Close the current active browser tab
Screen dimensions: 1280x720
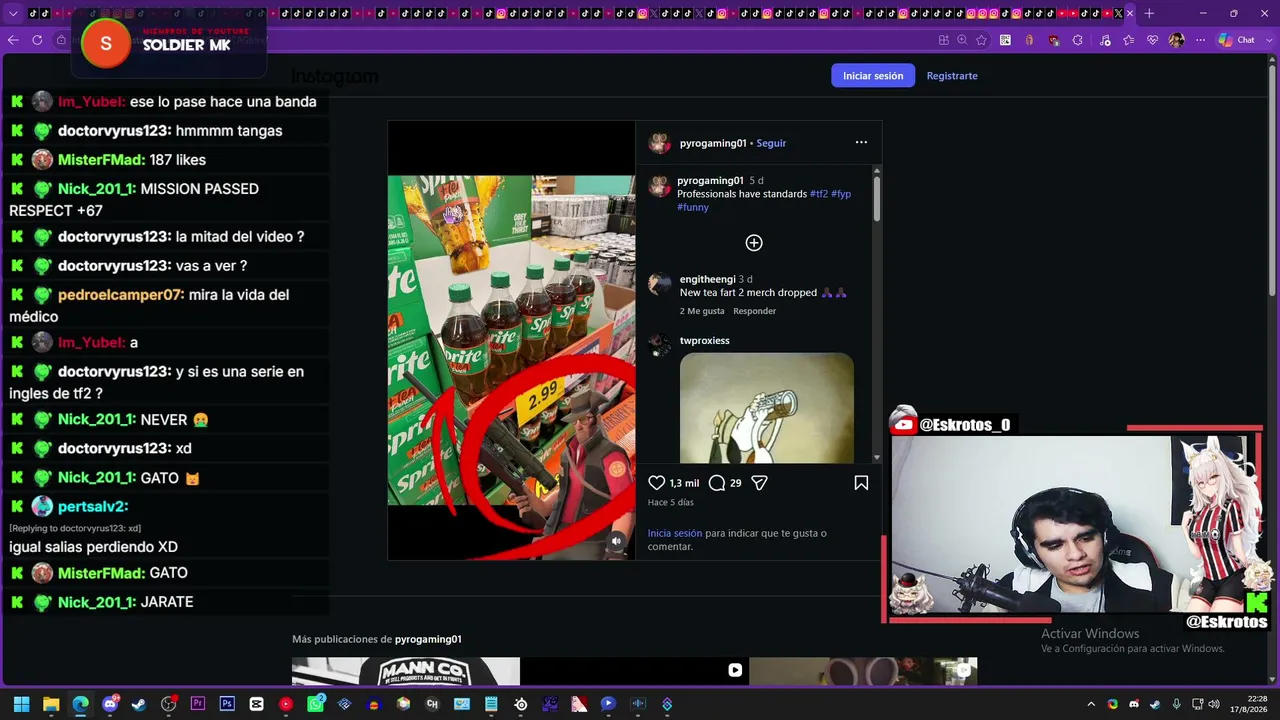(1131, 13)
